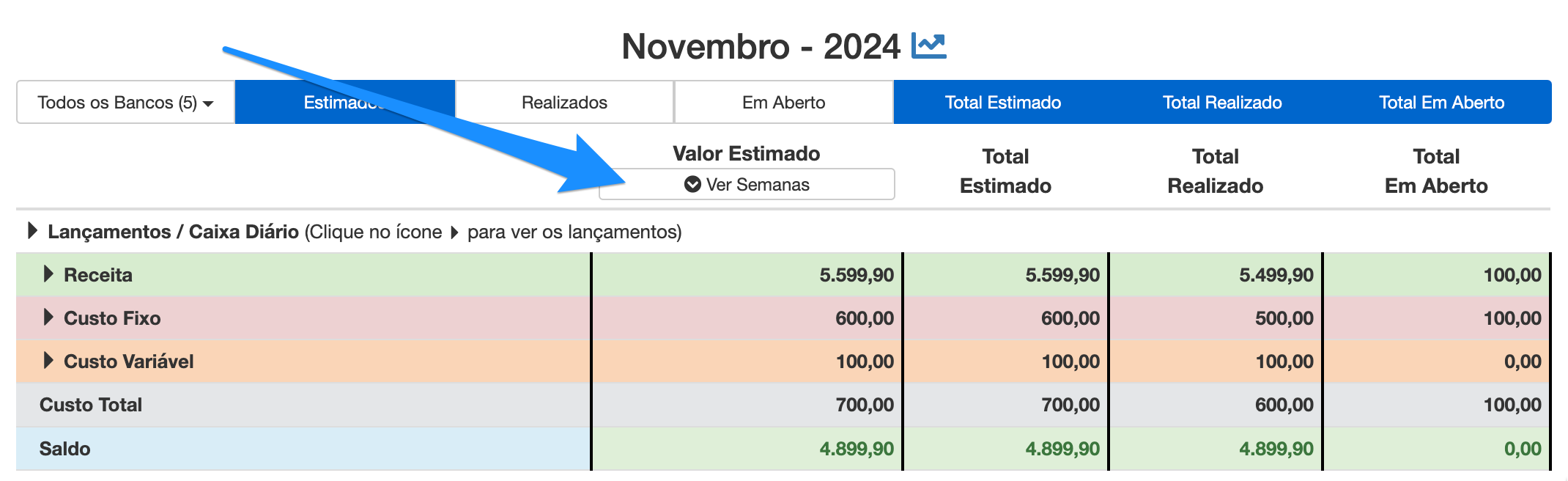Toggle the Total Realizado column button
1568x481 pixels.
pyautogui.click(x=1222, y=102)
